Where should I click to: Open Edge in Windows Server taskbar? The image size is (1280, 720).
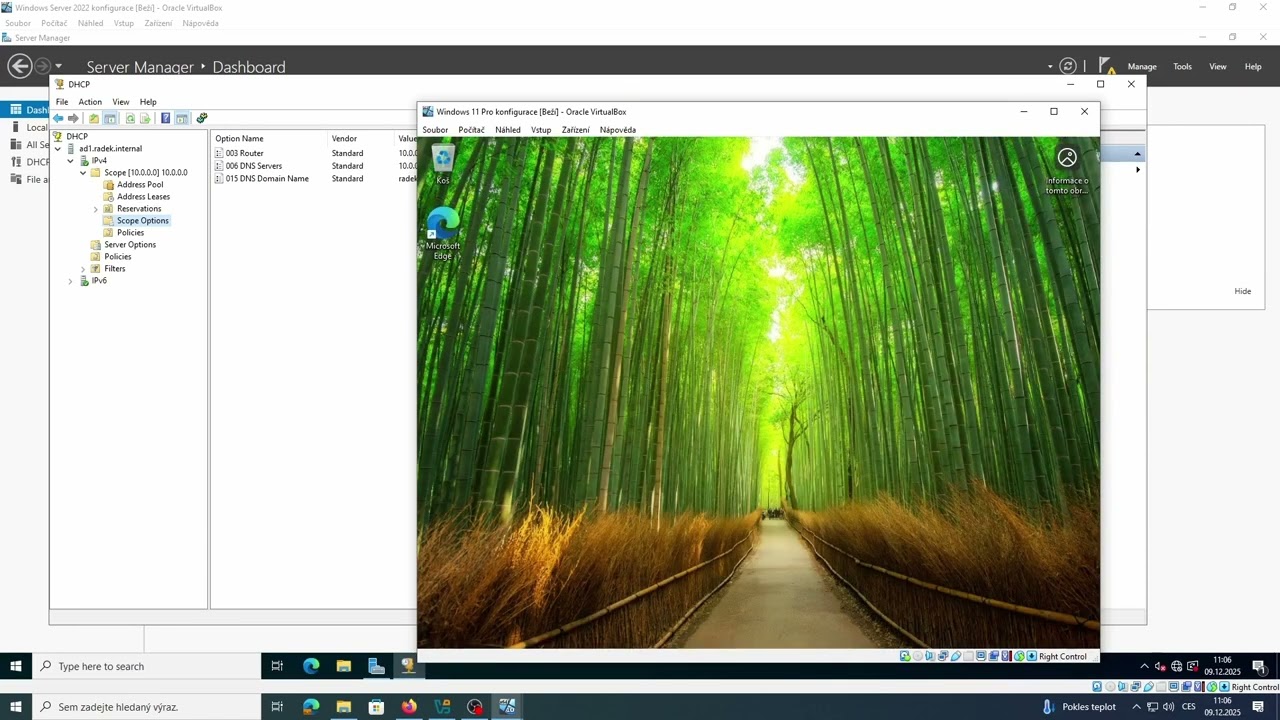click(x=311, y=666)
